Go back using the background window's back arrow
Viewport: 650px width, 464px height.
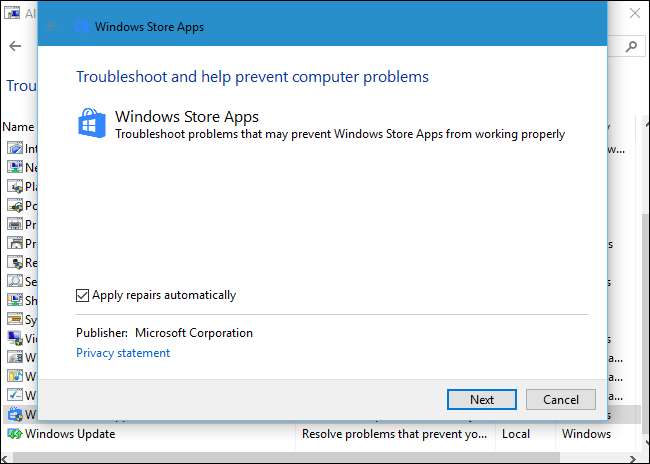[x=14, y=46]
